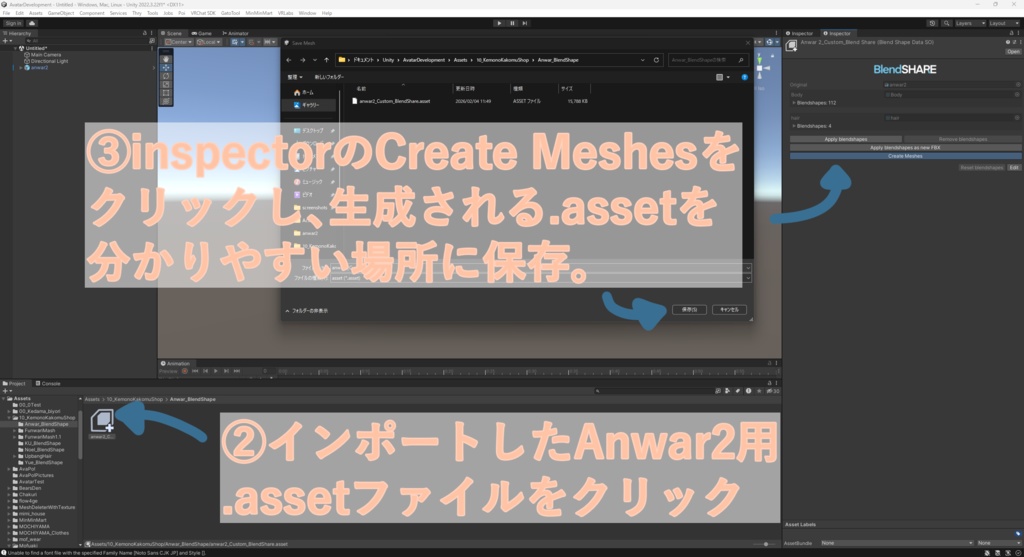Toggle the Inspector panel lock icon
The image size is (1024, 557).
coord(1012,33)
